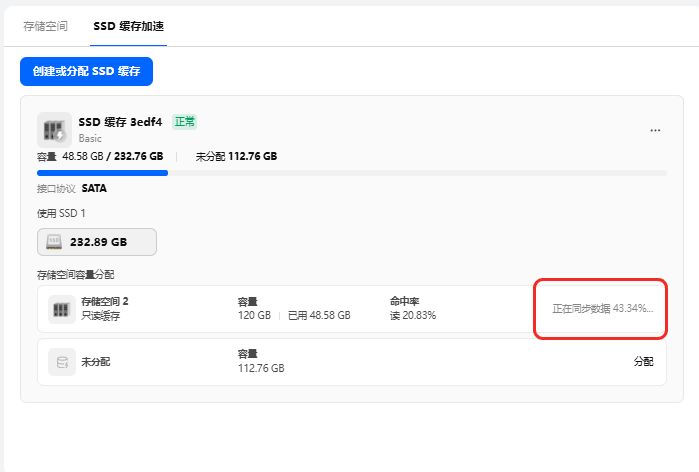Viewport: 699px width, 472px height.
Task: Click the Basic type label
Action: 90,139
